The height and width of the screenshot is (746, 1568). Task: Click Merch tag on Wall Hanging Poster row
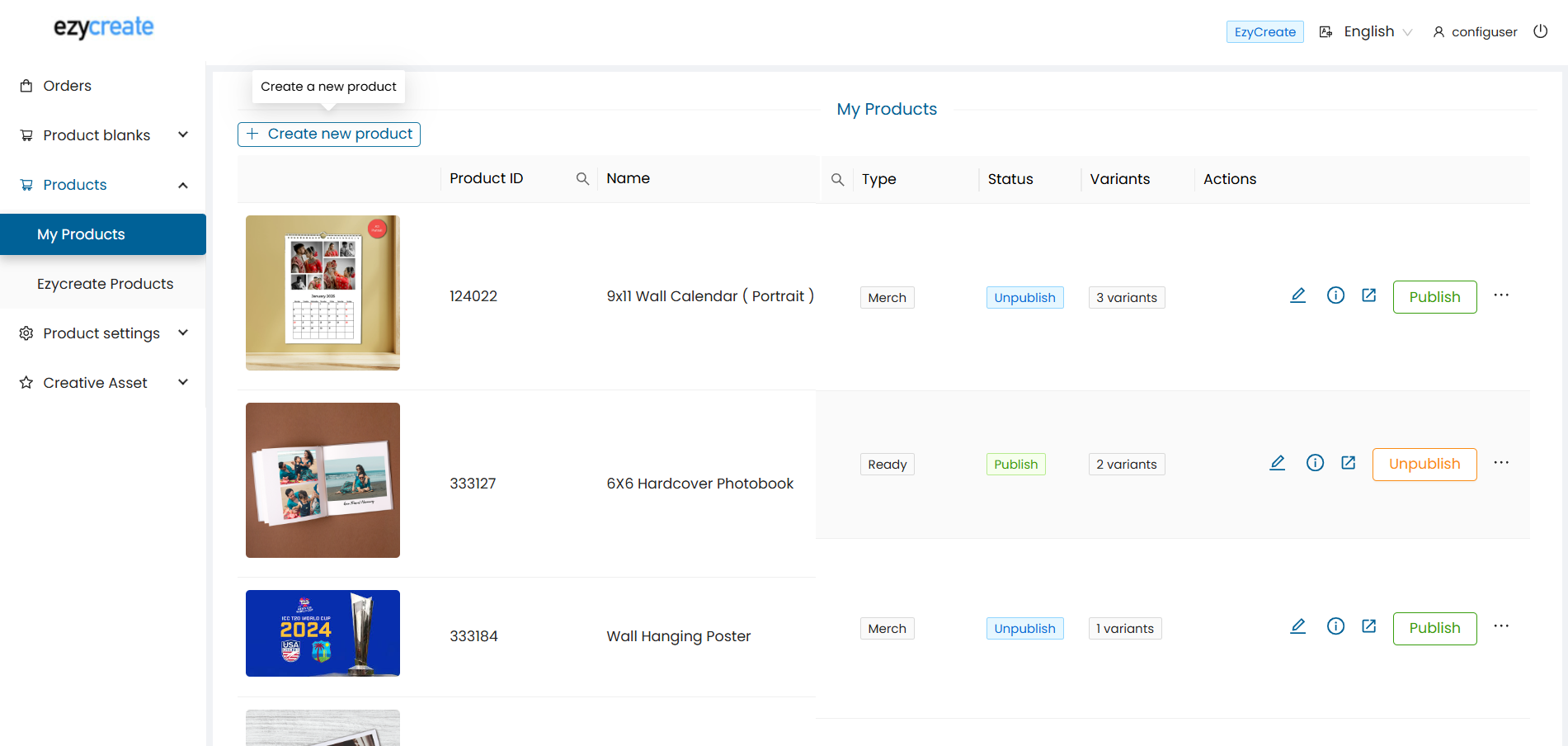887,629
